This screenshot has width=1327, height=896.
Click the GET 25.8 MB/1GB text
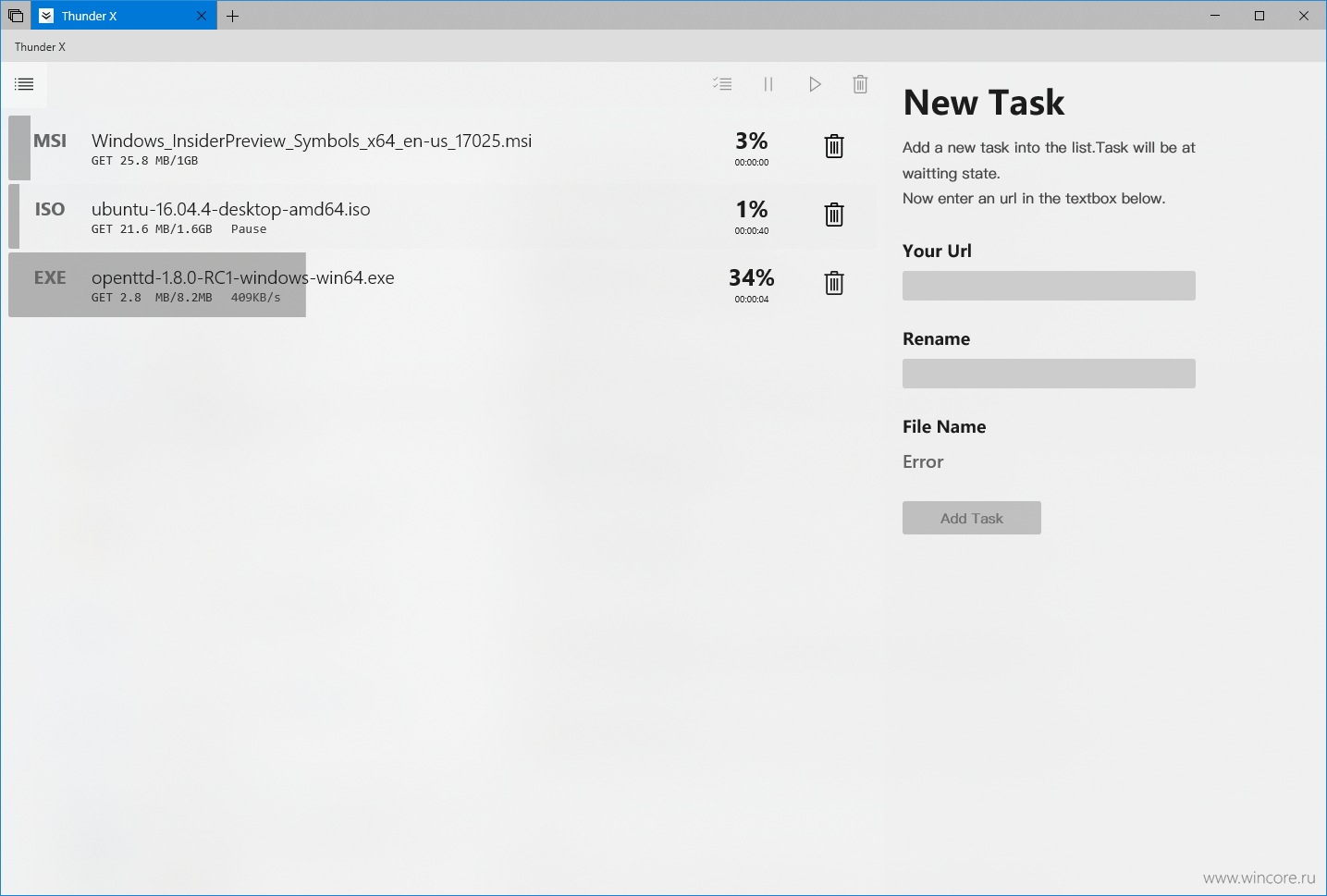pyautogui.click(x=144, y=161)
